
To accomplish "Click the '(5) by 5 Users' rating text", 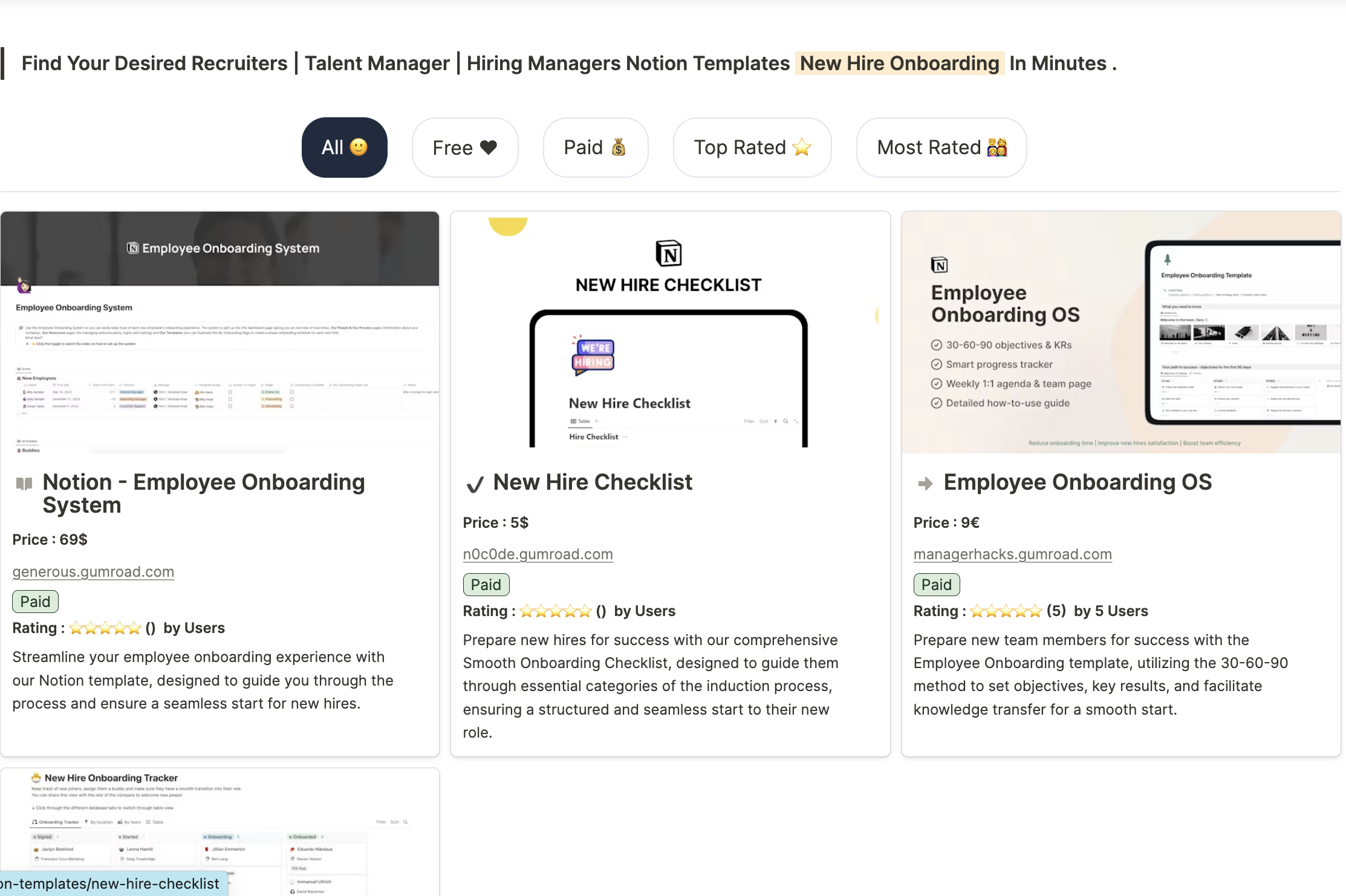I will pos(1097,611).
